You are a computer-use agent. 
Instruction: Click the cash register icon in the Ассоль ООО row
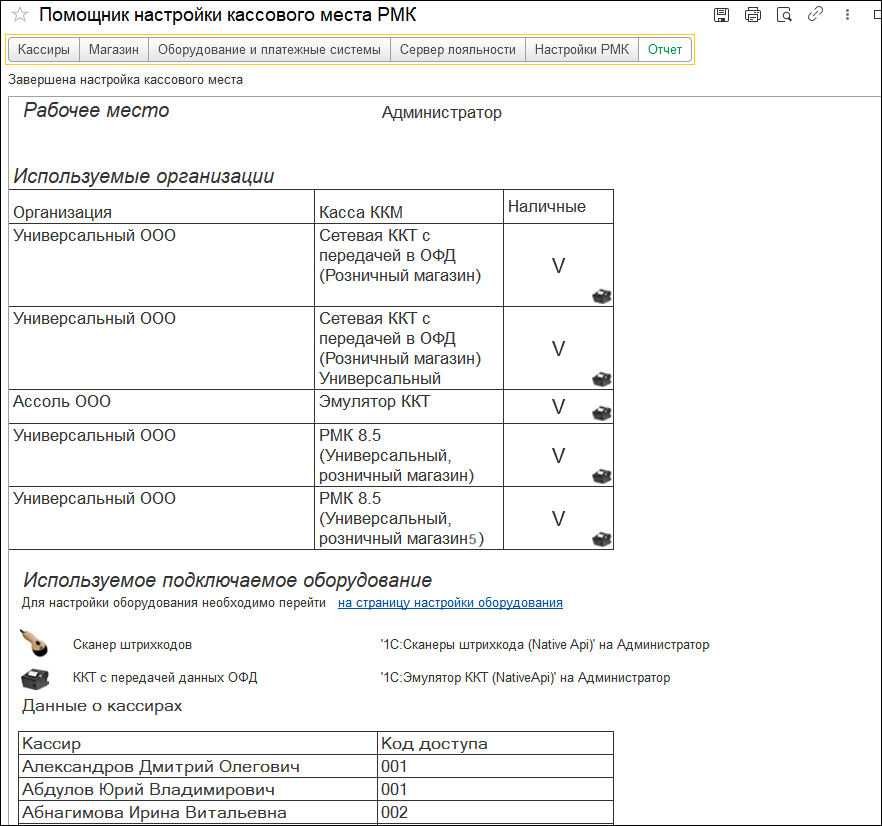tap(601, 413)
